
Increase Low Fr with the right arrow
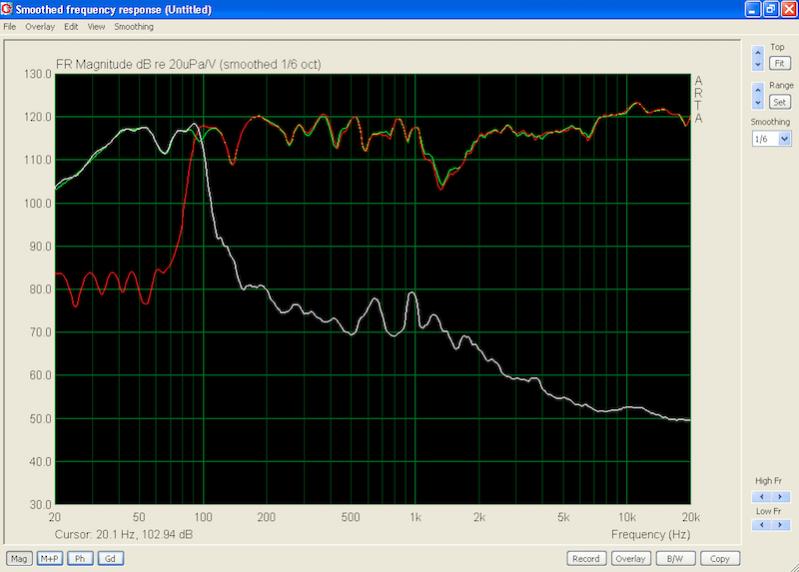tap(780, 525)
